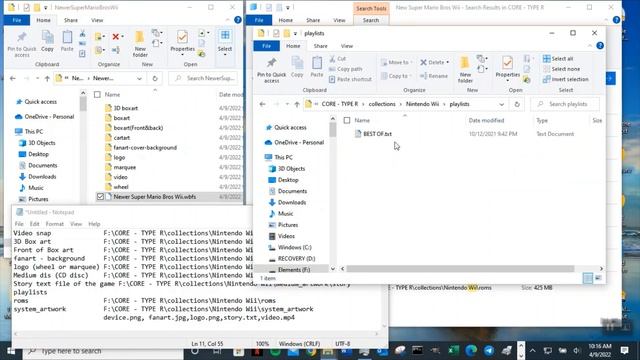Refresh the playlists folder view
This screenshot has height=360, width=640.
[517, 104]
